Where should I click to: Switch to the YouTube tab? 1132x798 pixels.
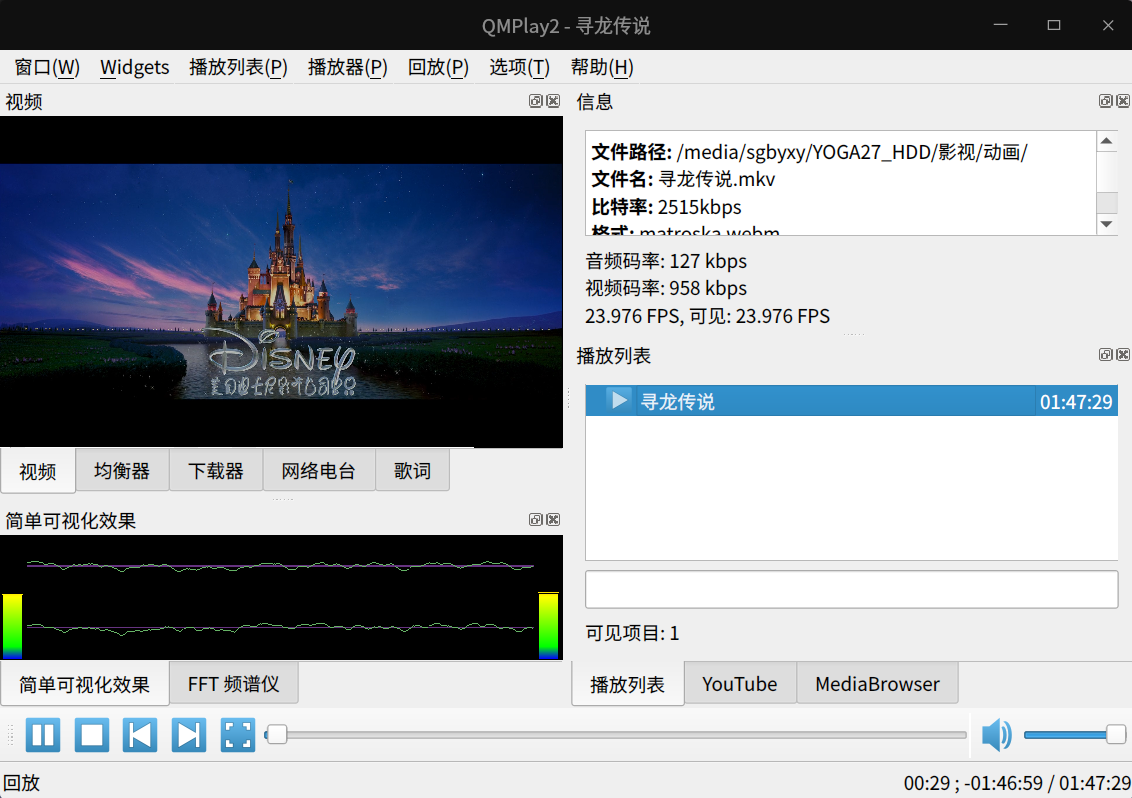pyautogui.click(x=739, y=684)
